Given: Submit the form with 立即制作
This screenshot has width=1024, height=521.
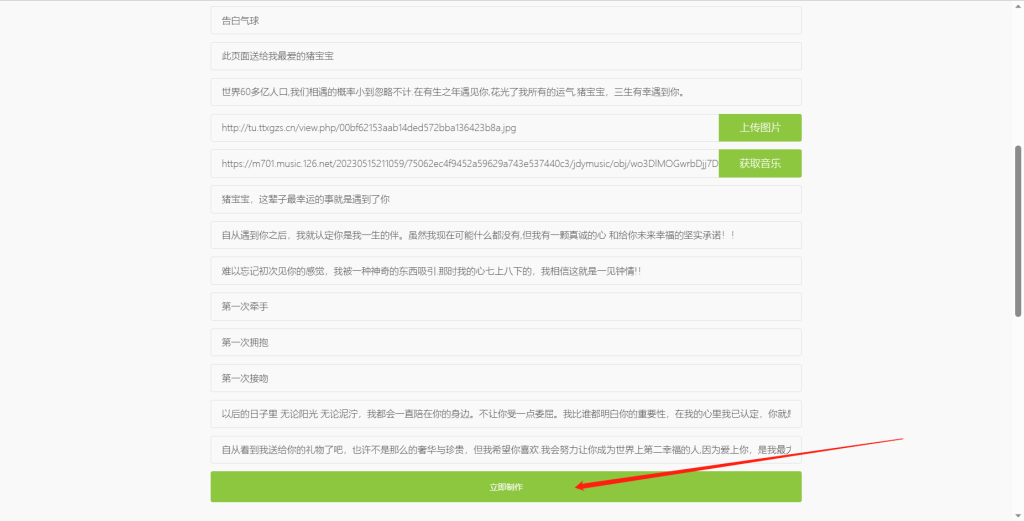Looking at the screenshot, I should (x=505, y=487).
